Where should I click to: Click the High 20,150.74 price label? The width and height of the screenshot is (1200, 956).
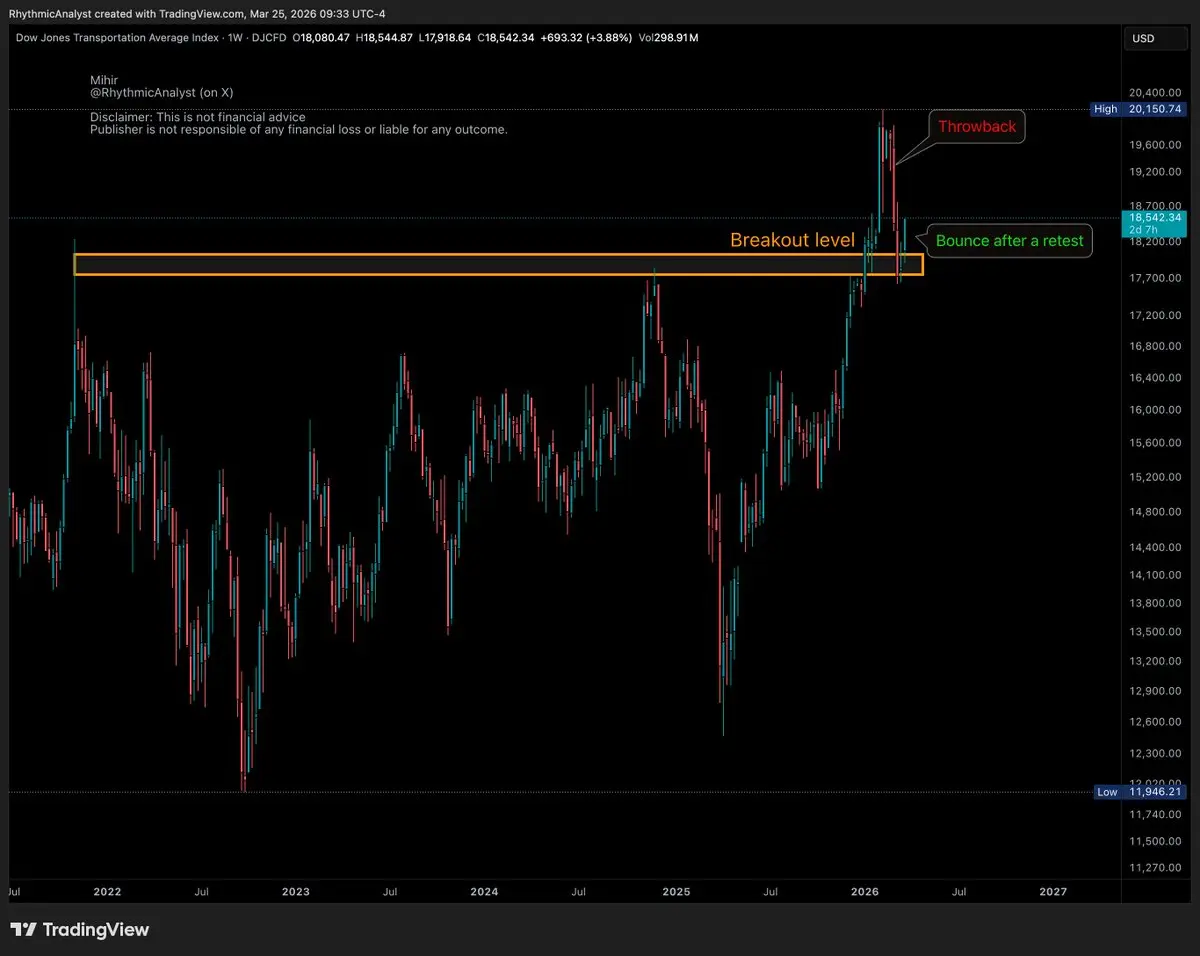[x=1136, y=109]
